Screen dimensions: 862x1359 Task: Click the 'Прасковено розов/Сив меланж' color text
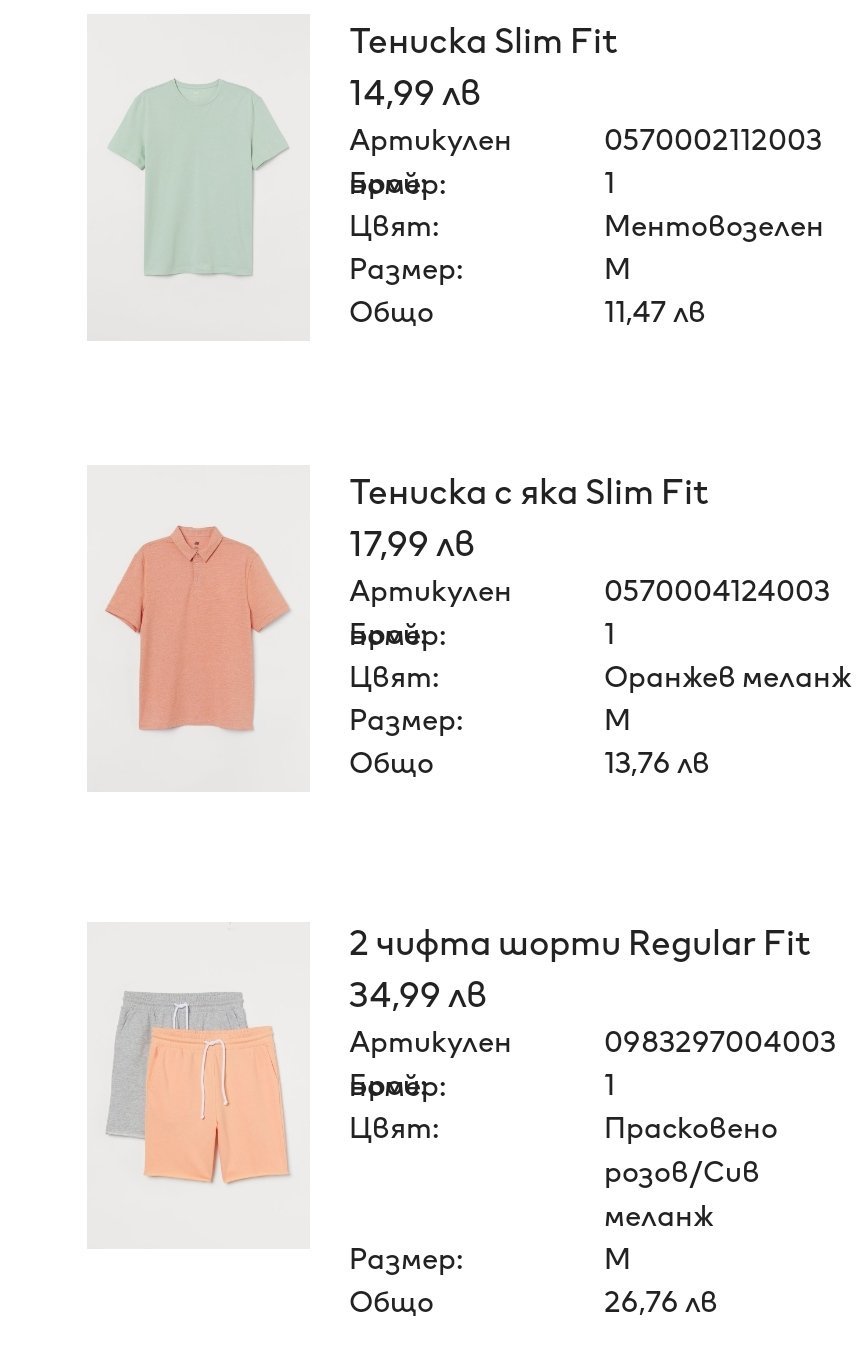coord(690,1172)
